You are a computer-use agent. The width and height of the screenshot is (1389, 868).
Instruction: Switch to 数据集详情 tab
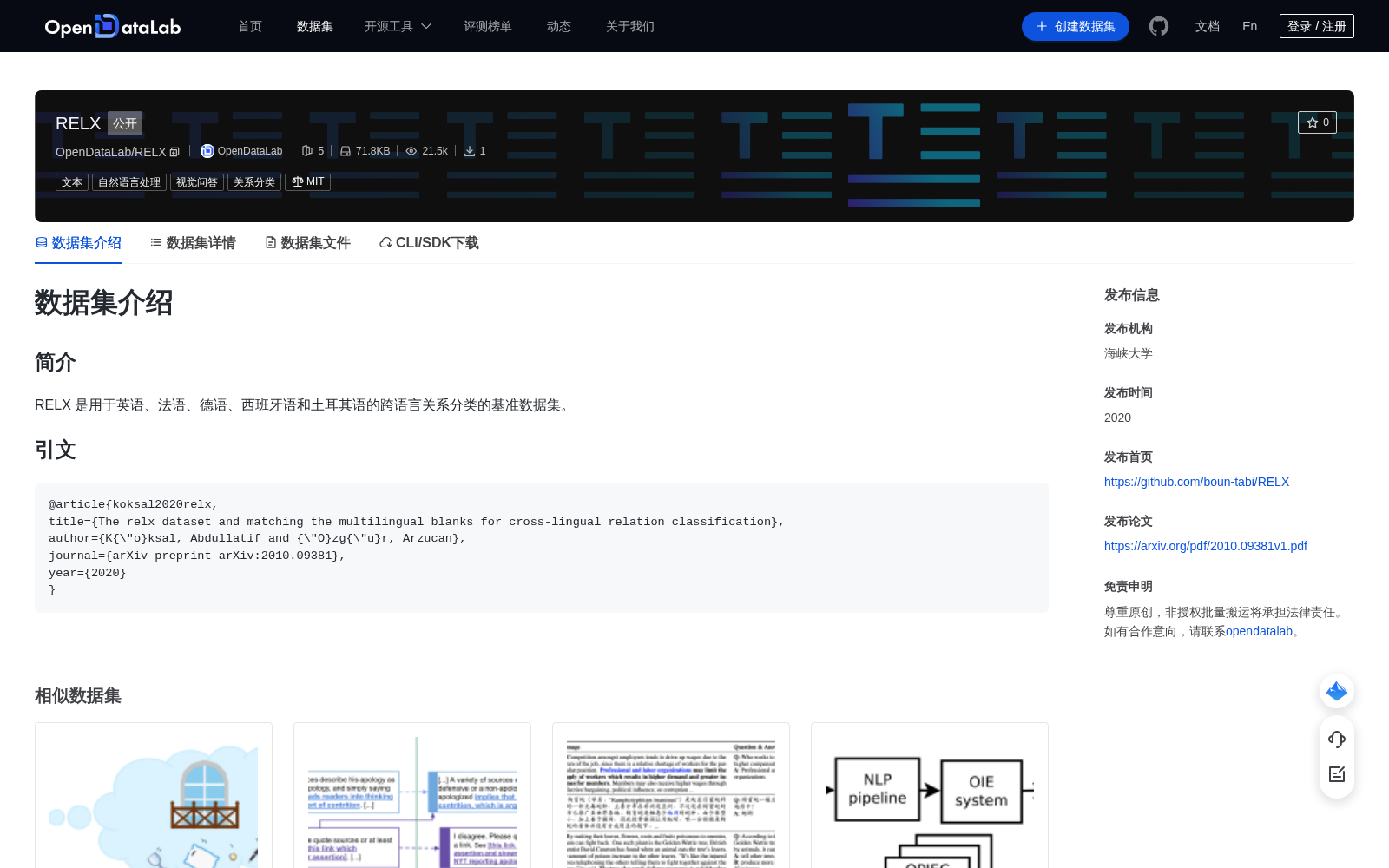pyautogui.click(x=193, y=243)
